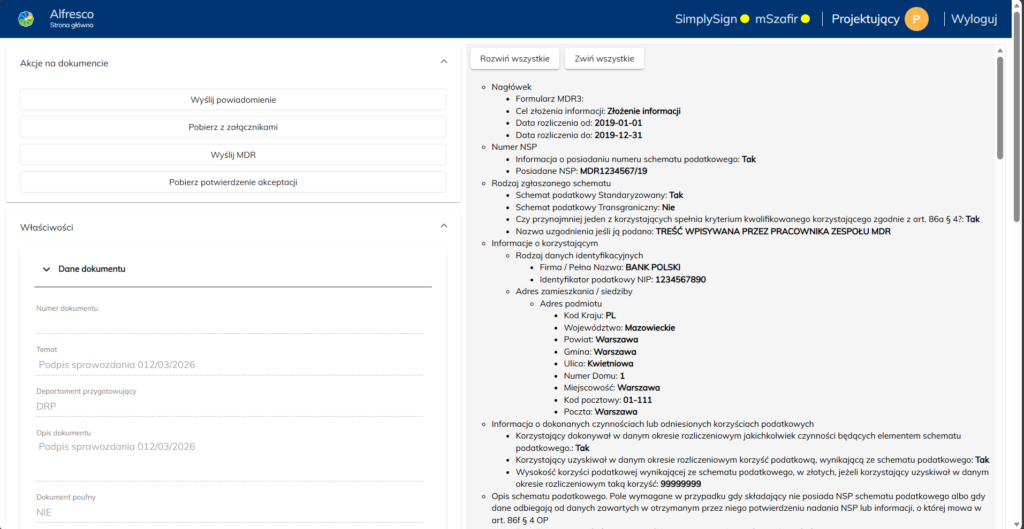Click the Alfresco logo icon
The image size is (1024, 529).
26,19
